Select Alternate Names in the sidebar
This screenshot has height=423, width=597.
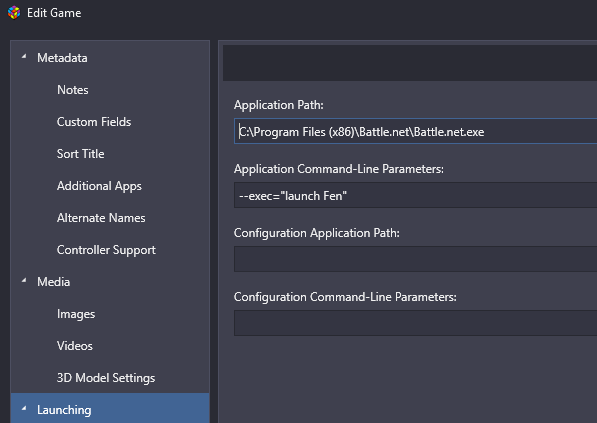(x=101, y=218)
